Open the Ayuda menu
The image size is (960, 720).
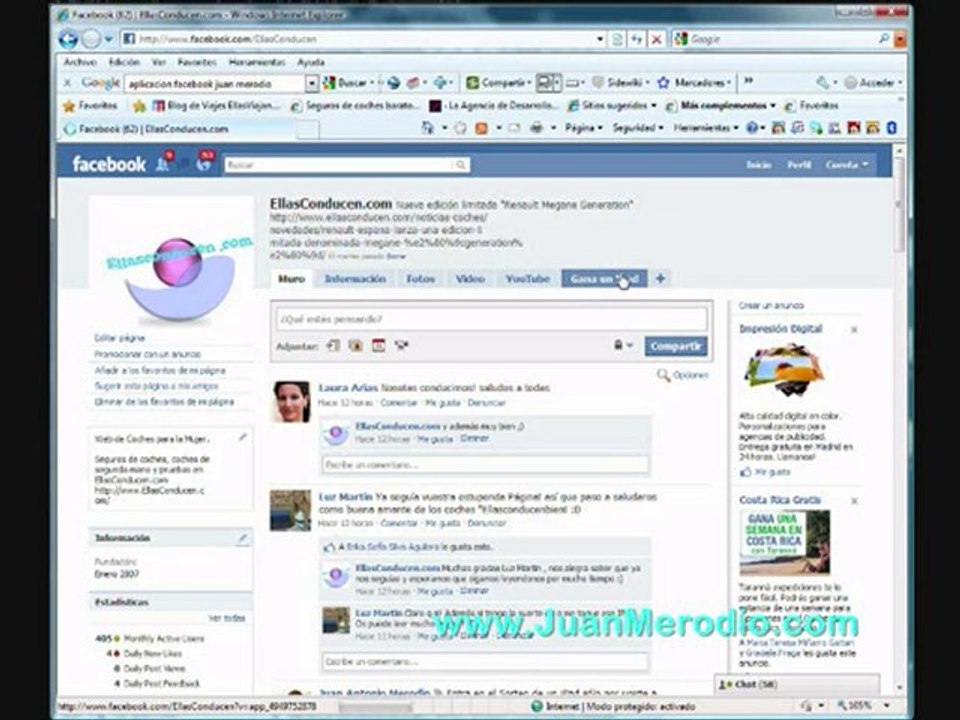pos(311,62)
